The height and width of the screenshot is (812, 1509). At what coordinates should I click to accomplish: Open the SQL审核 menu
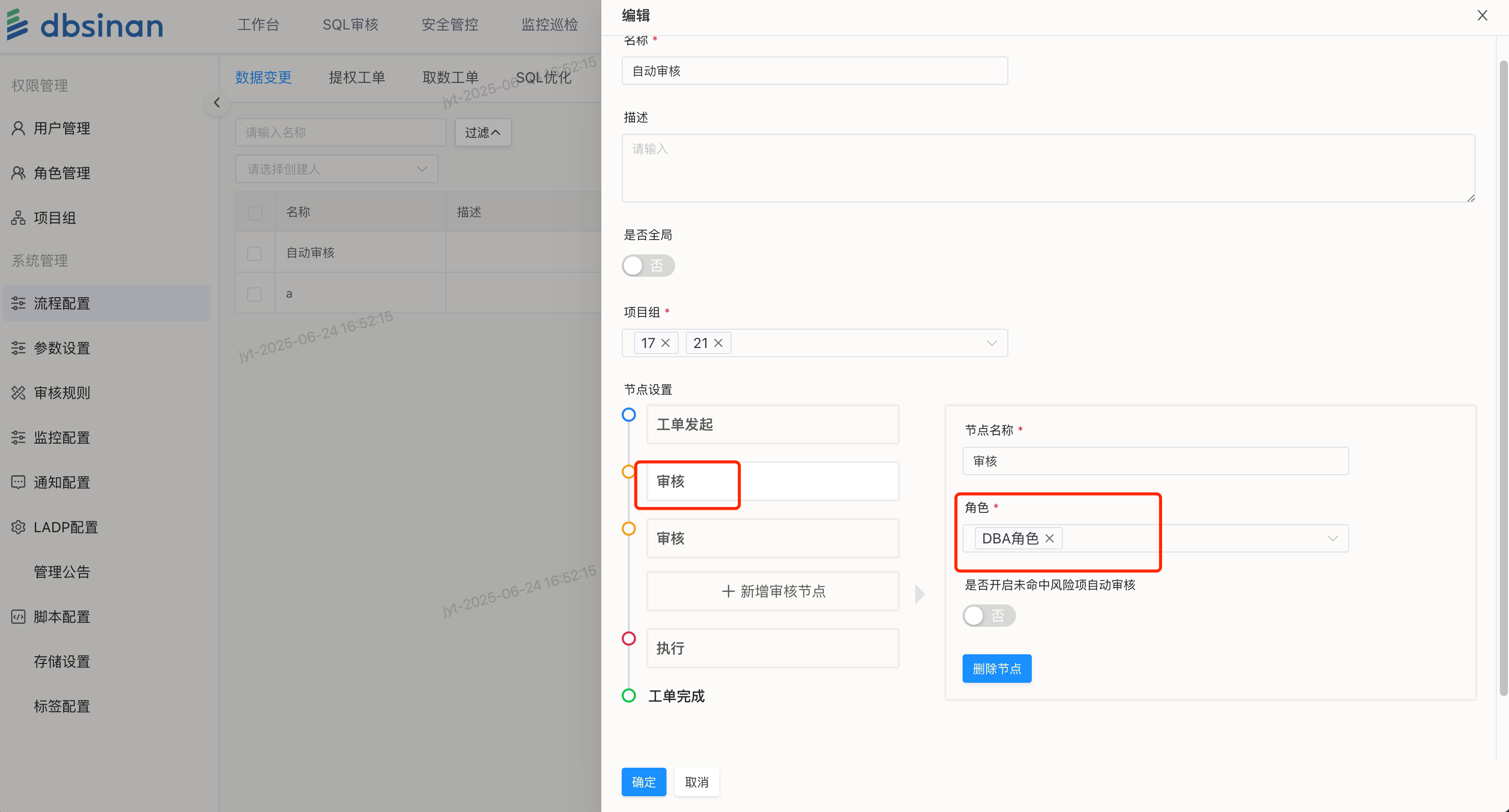pyautogui.click(x=351, y=24)
